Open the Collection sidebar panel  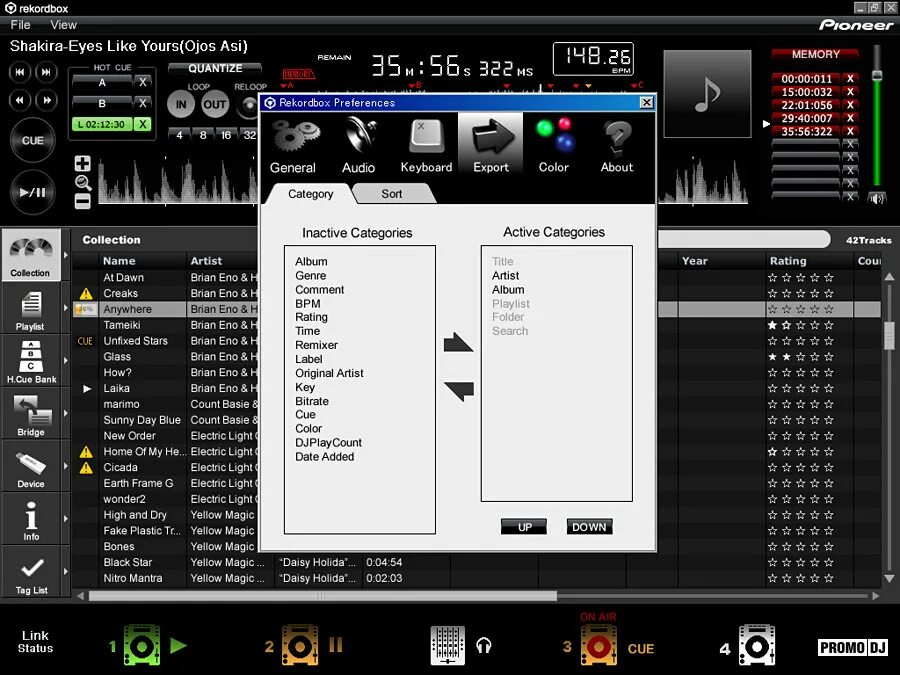[x=31, y=255]
